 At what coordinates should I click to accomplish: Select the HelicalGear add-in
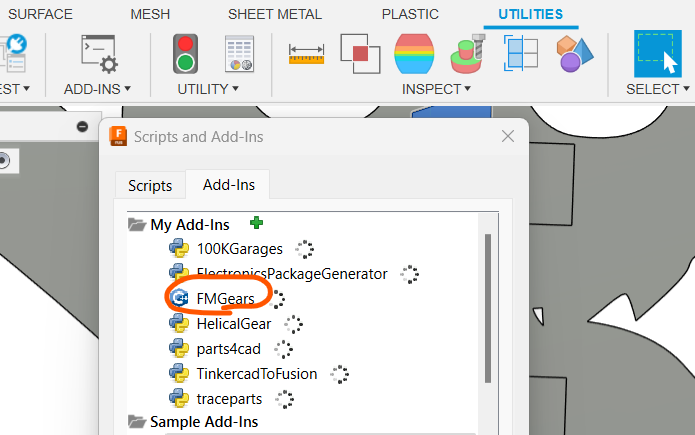coord(234,324)
